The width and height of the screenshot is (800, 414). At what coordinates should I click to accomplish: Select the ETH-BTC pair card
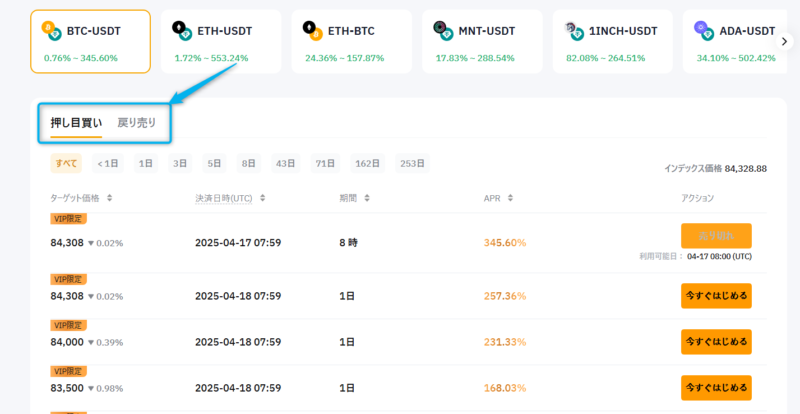[x=352, y=41]
